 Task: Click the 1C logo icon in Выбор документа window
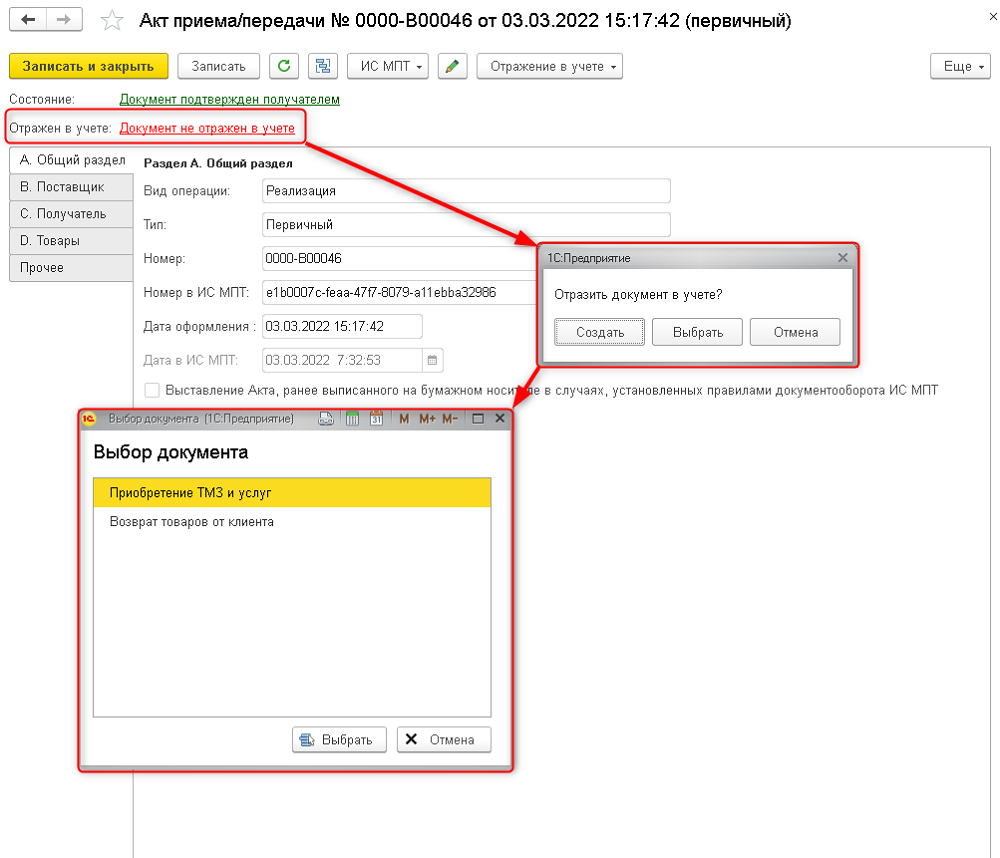pos(89,418)
